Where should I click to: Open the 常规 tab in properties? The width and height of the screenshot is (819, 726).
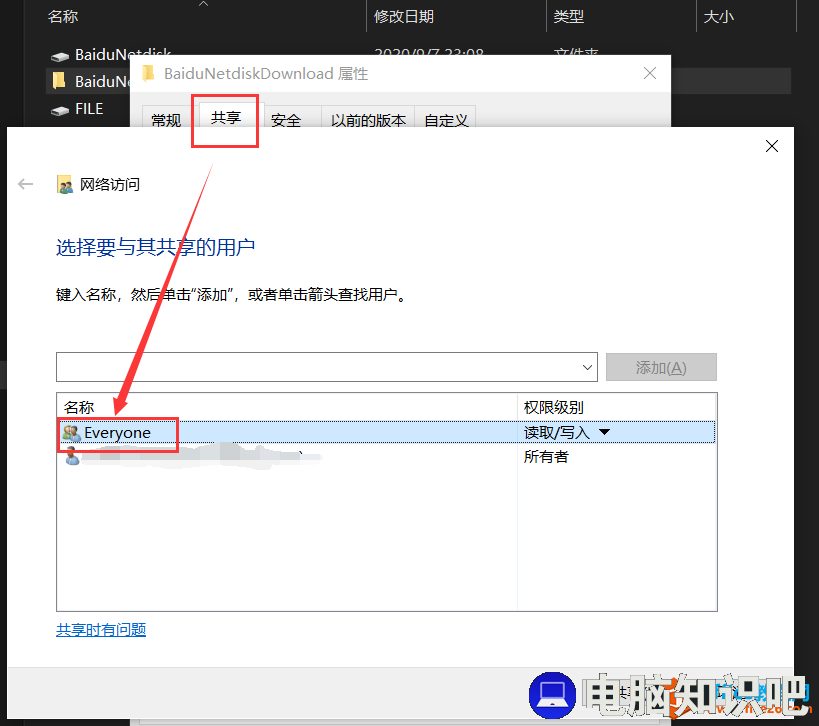166,120
